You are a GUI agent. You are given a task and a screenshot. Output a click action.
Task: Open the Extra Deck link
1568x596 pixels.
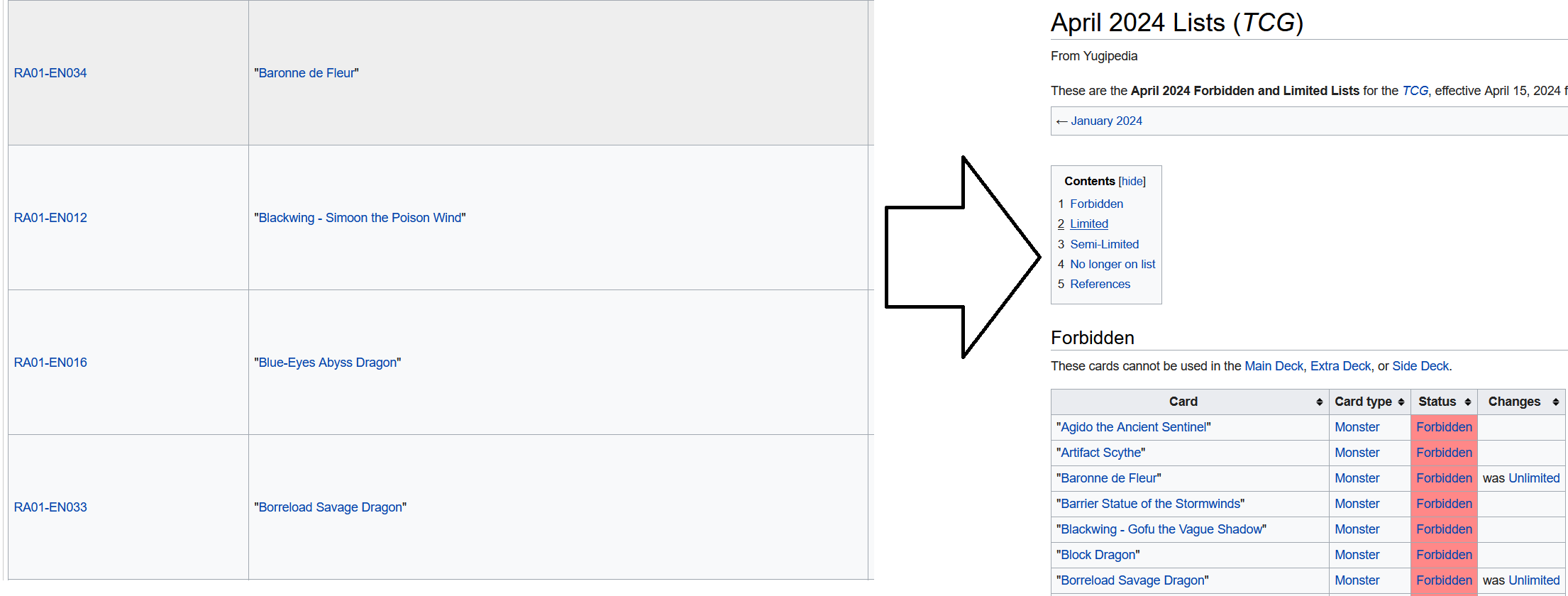point(1340,366)
